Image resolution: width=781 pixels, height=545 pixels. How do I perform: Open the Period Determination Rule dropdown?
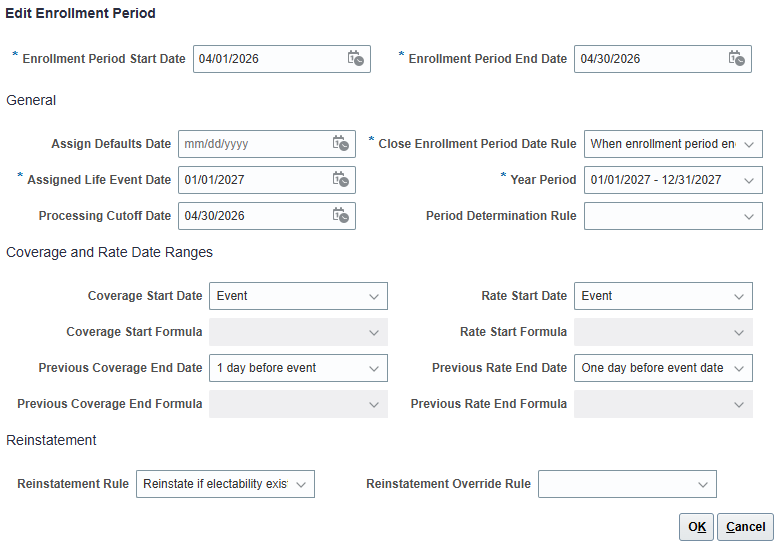pos(673,216)
